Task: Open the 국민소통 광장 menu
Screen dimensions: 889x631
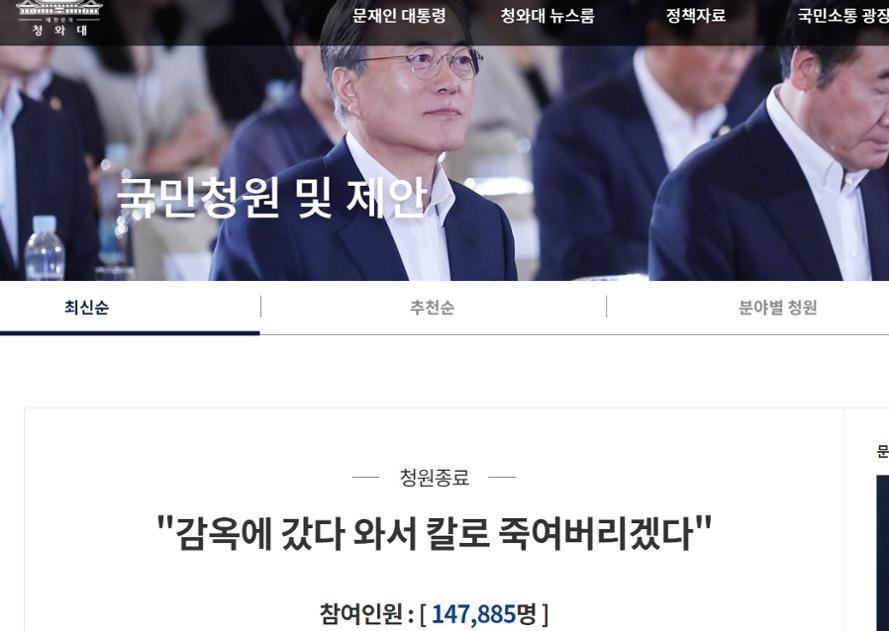Action: [843, 15]
